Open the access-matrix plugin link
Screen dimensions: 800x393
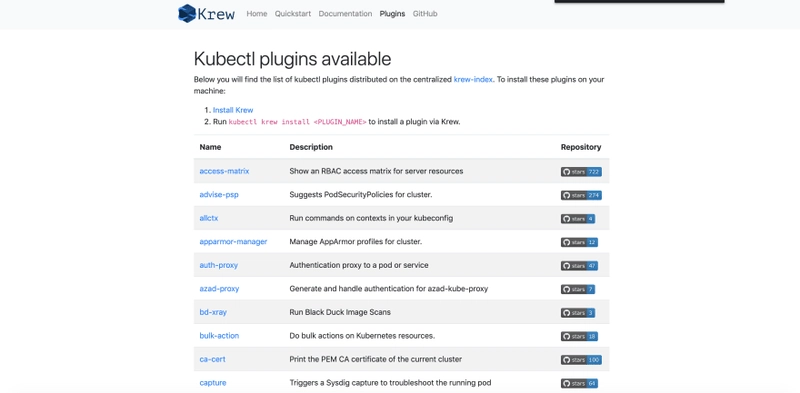[224, 171]
